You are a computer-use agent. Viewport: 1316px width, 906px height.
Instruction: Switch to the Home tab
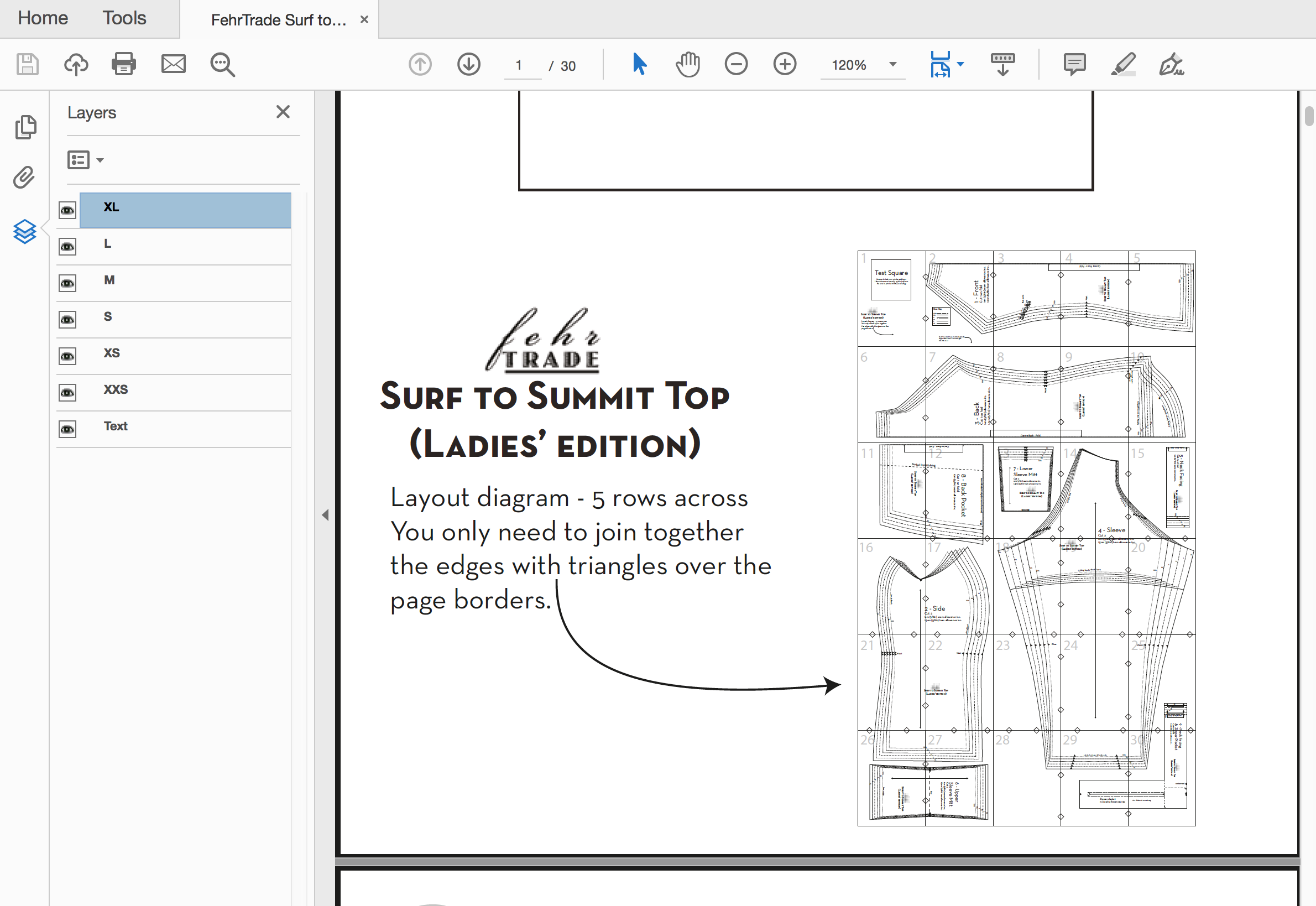click(x=43, y=18)
